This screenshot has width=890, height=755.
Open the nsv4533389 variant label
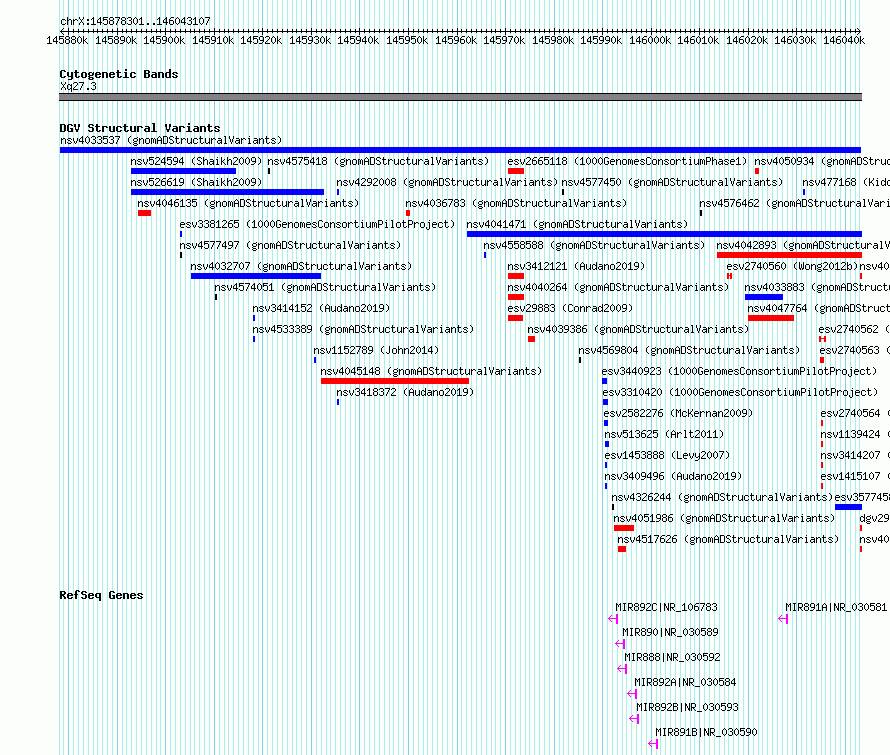coord(363,329)
